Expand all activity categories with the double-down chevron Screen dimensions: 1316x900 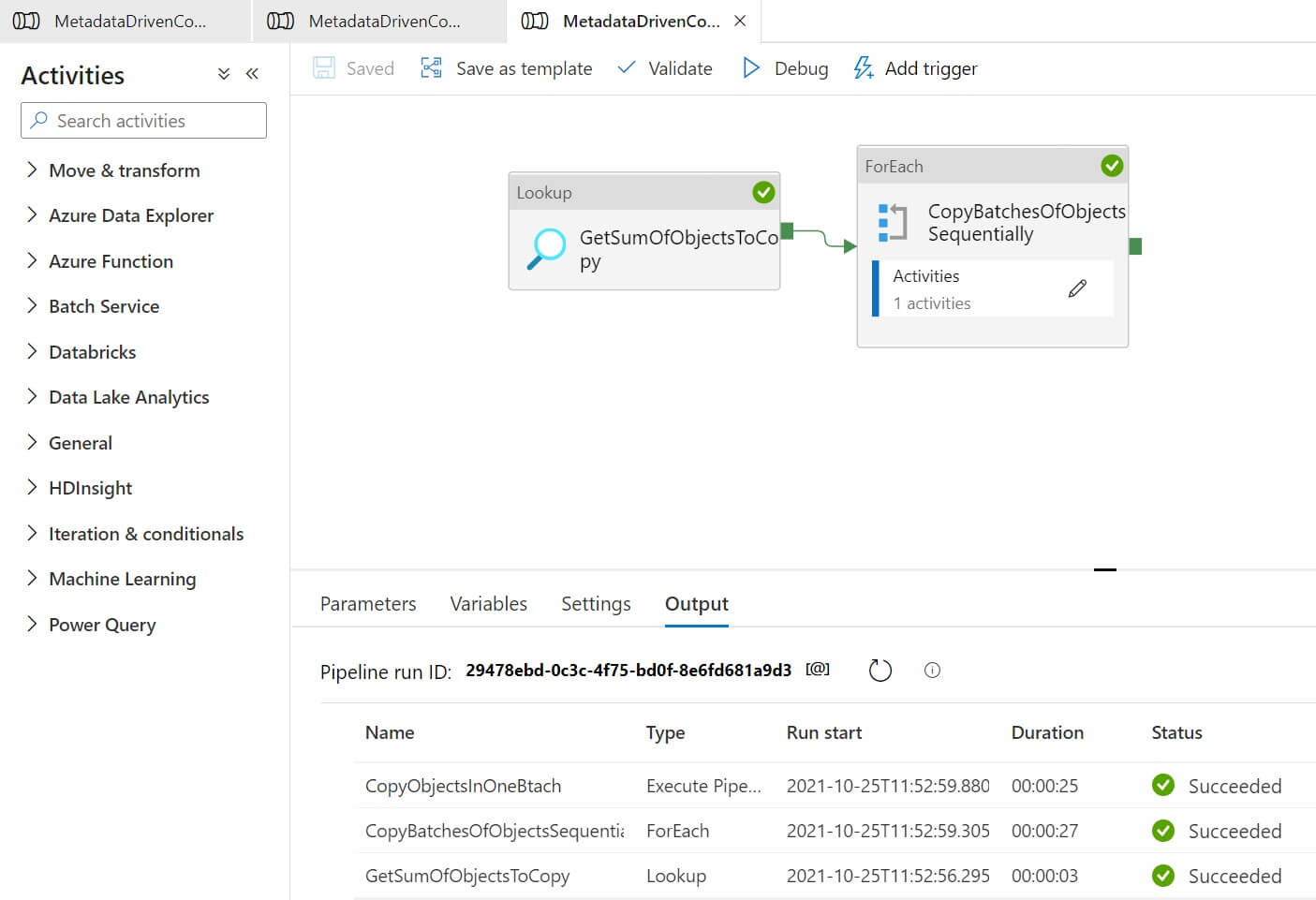pos(224,74)
